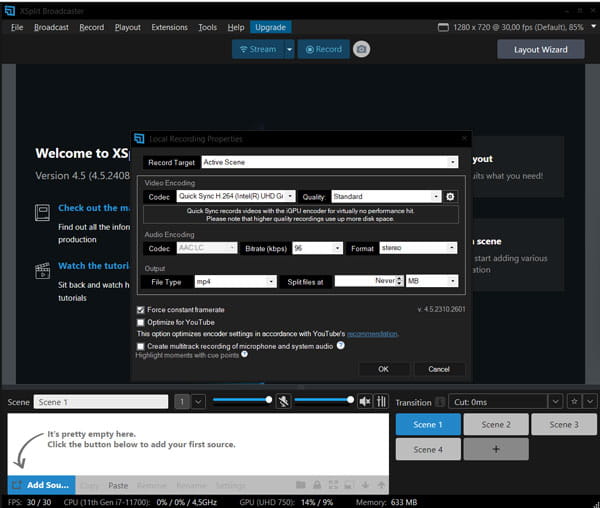Cancel the recording properties dialog
The image size is (600, 508).
pyautogui.click(x=439, y=369)
